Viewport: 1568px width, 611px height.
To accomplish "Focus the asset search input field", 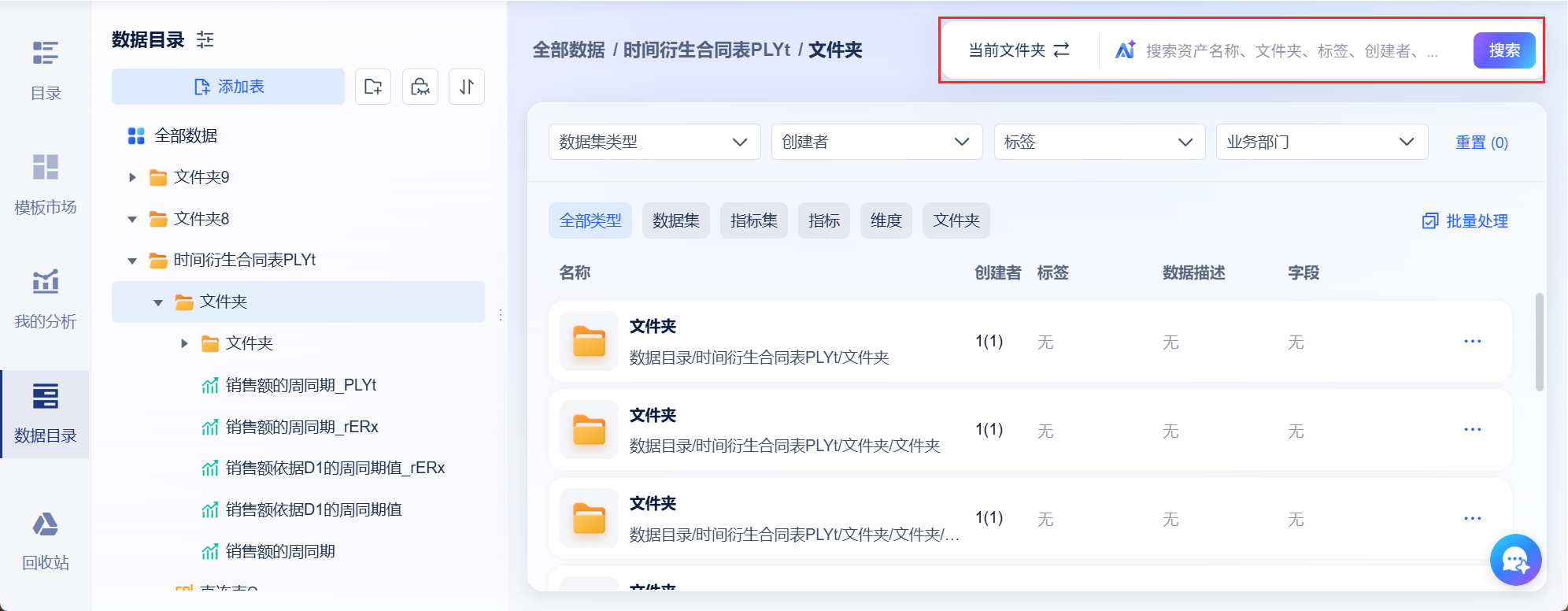I will pos(1292,50).
